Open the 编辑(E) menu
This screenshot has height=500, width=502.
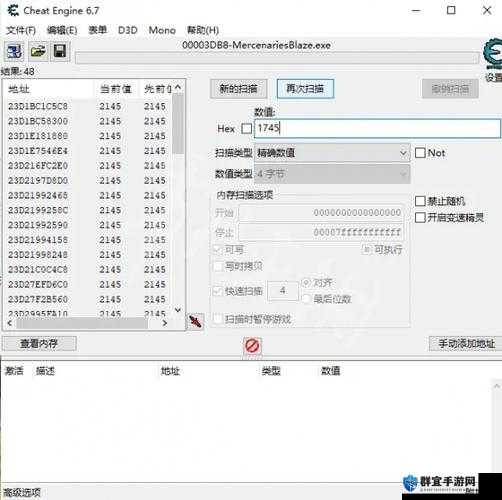62,30
